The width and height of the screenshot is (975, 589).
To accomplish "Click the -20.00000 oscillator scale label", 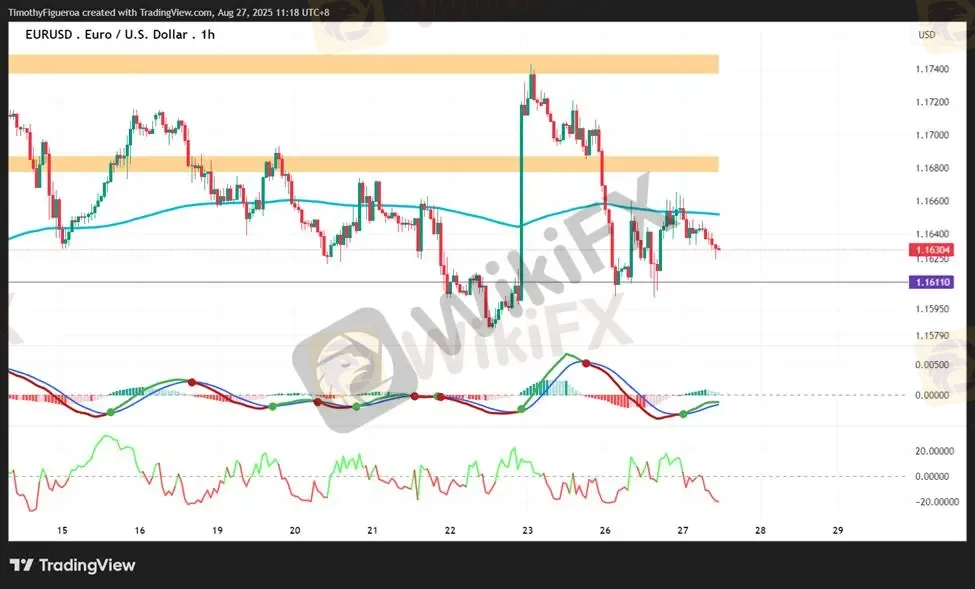I will click(935, 502).
